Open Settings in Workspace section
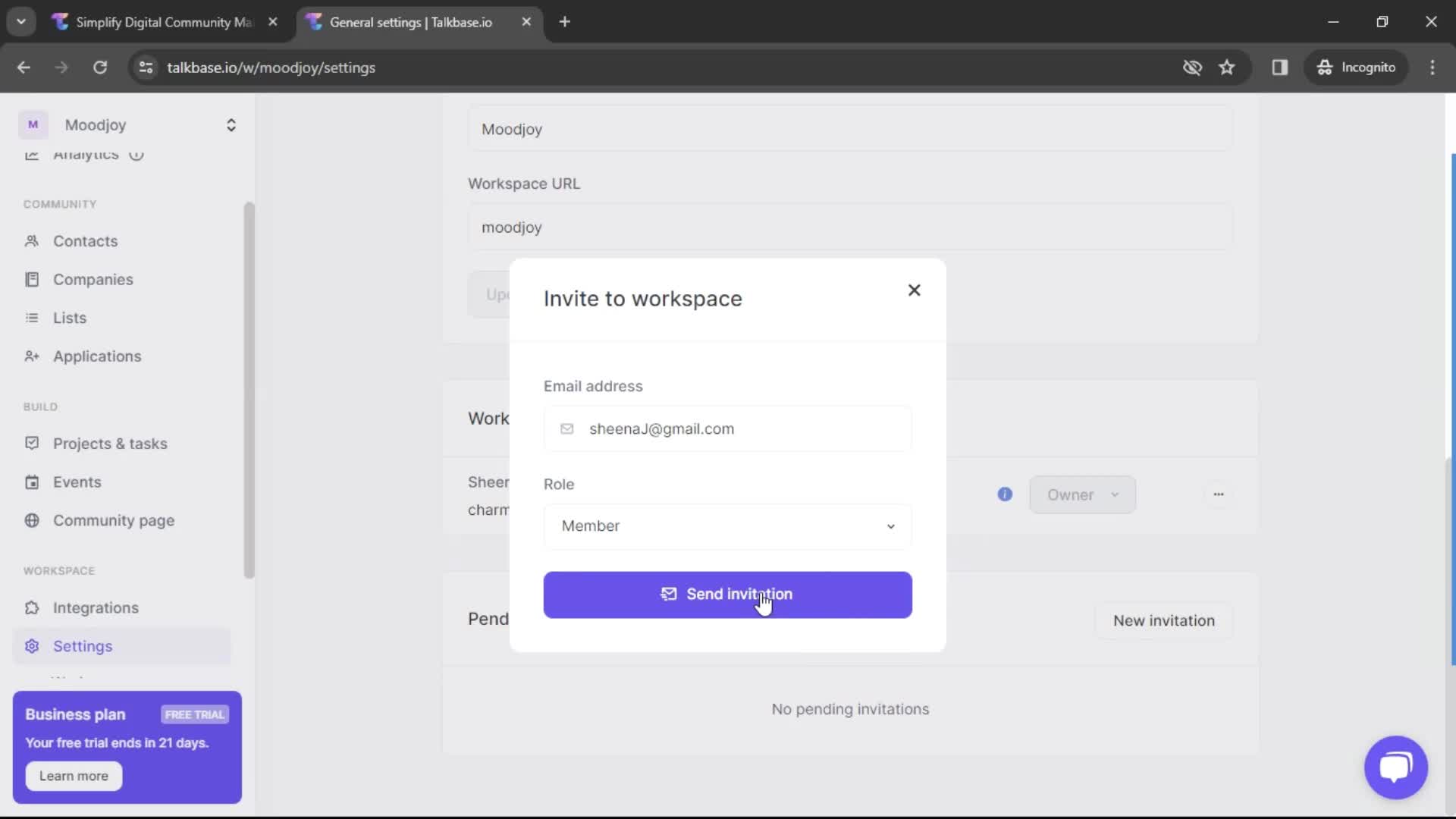The width and height of the screenshot is (1456, 819). 82,645
